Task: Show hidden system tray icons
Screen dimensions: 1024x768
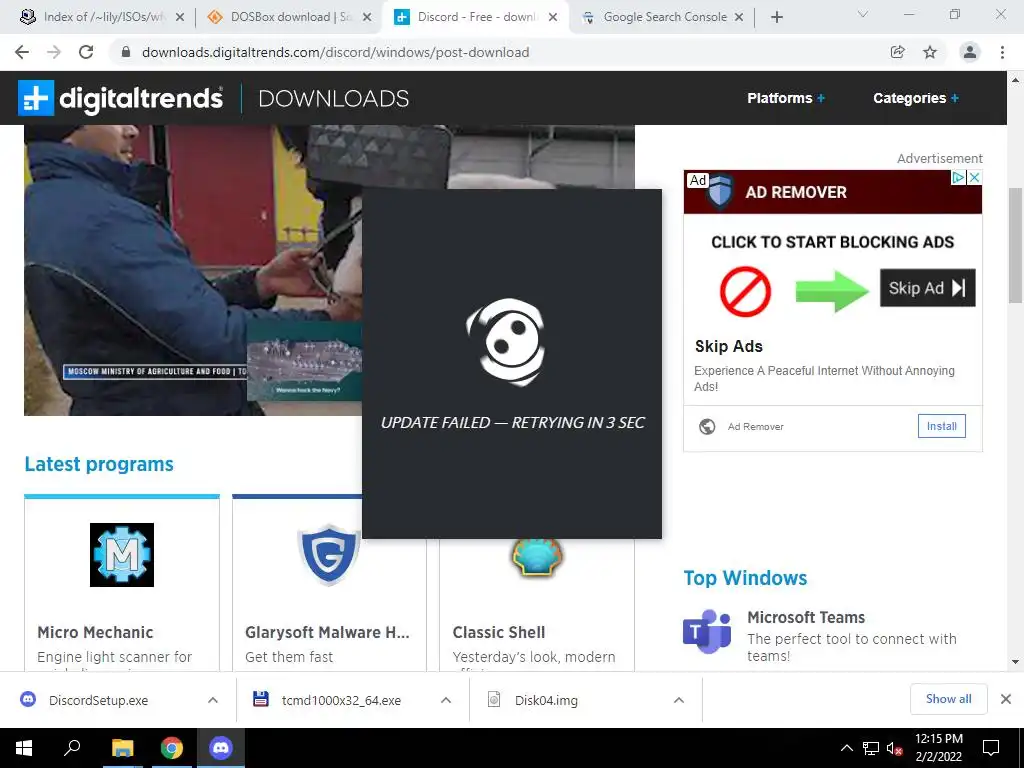Action: point(846,748)
